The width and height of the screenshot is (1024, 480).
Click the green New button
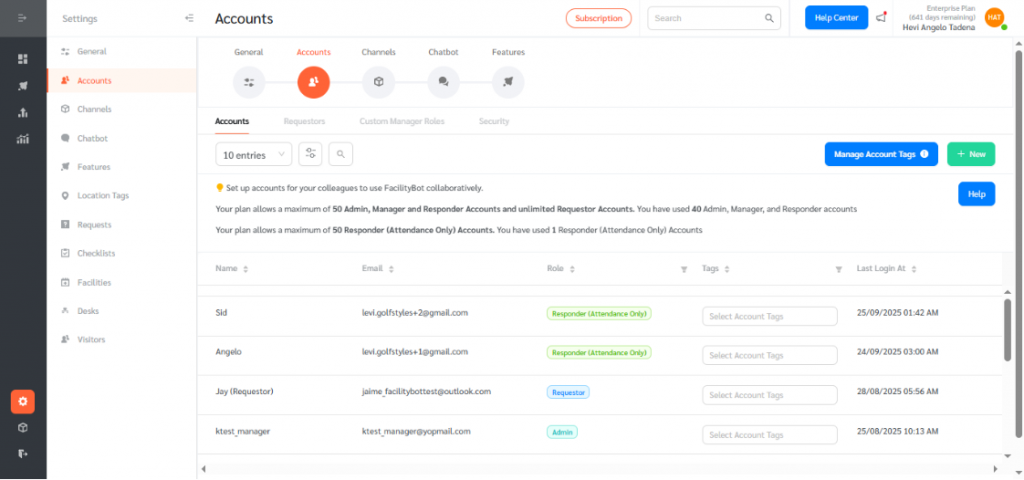[x=970, y=154]
